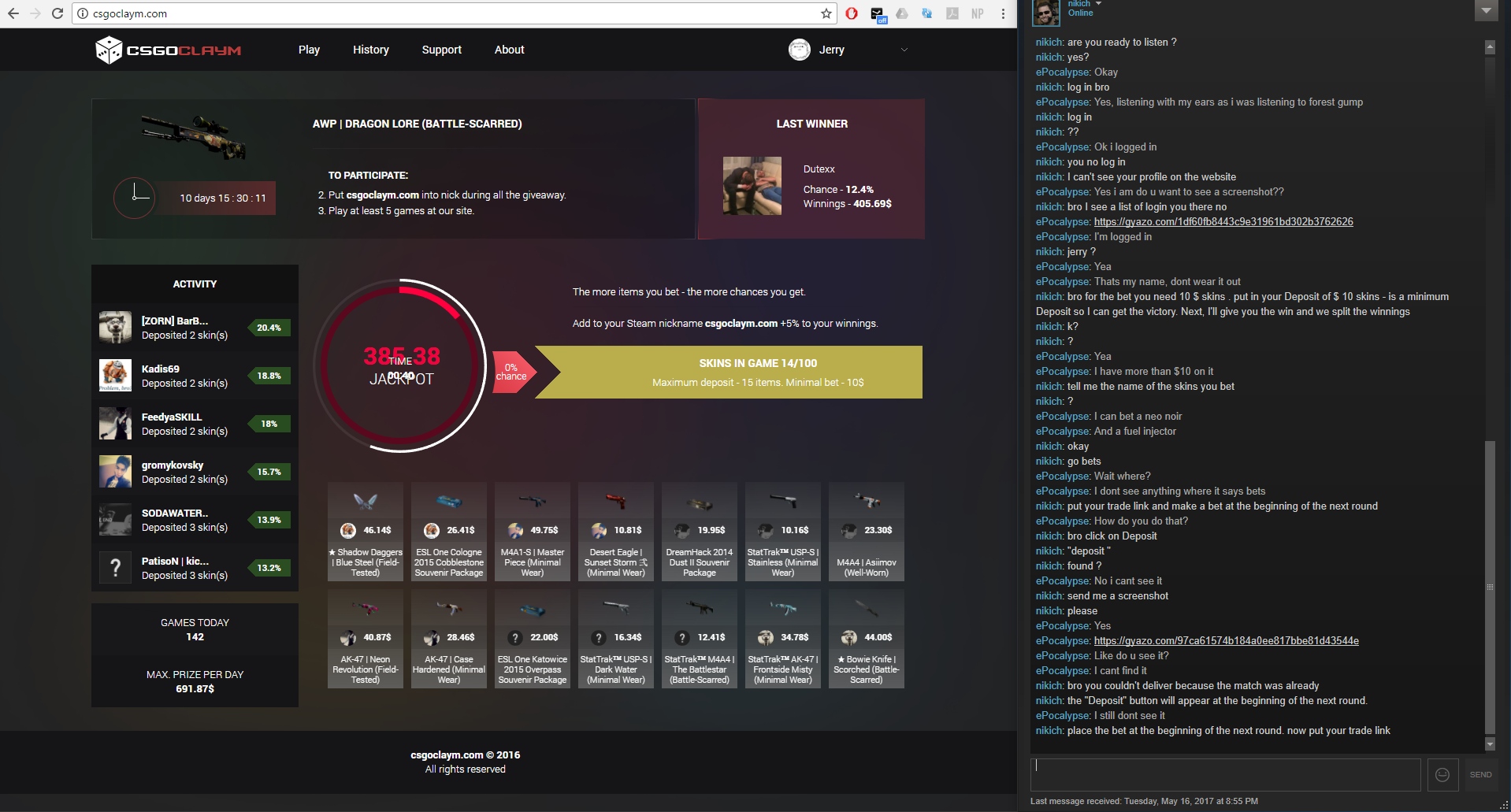Click the Kadis69 player avatar
Viewport: 1511px width, 812px height.
115,376
